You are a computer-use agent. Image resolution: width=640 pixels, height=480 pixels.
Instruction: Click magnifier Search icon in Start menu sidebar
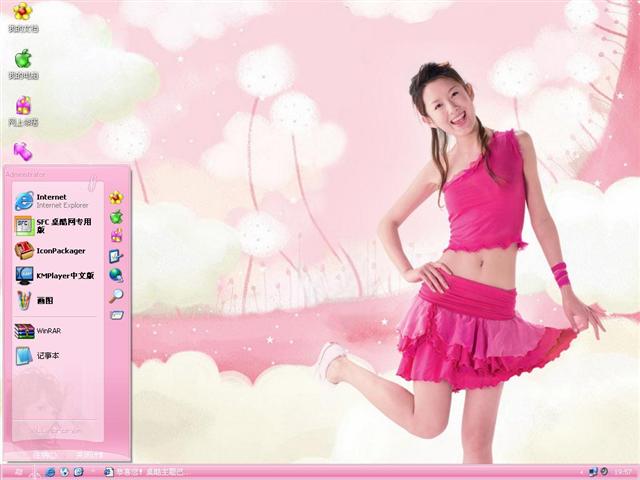[x=116, y=295]
